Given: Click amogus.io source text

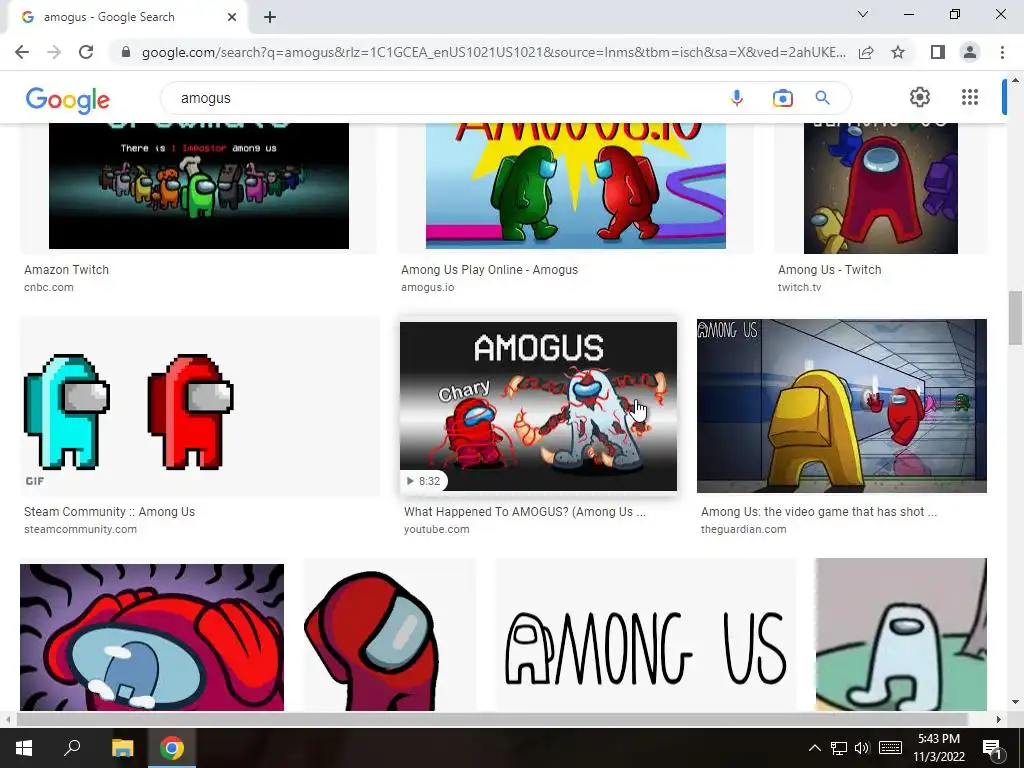Looking at the screenshot, I should [x=428, y=287].
